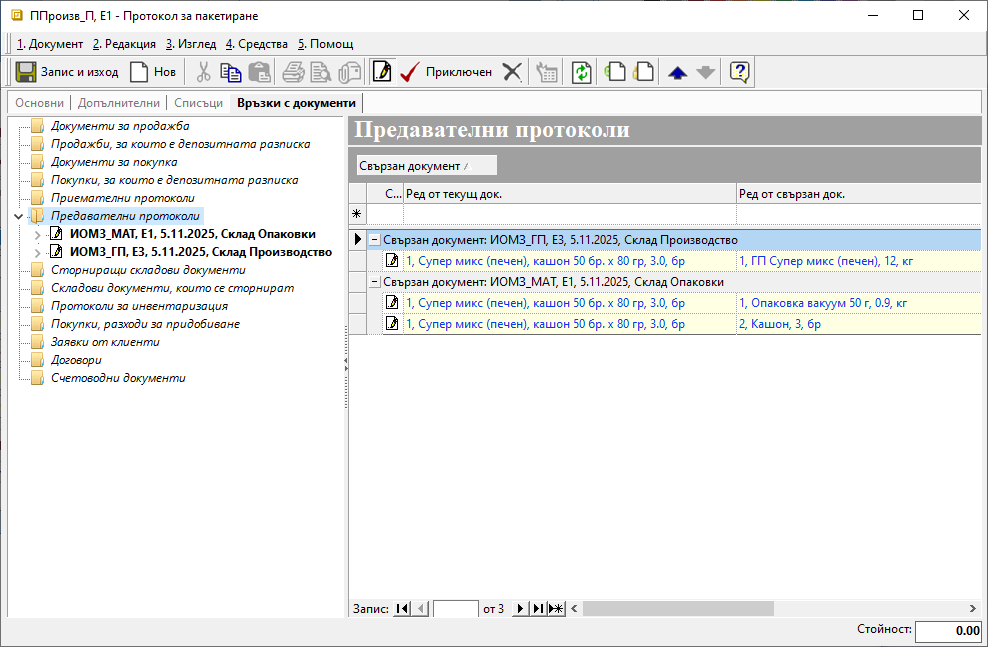Open the Редакция menu
Viewport: 988px width, 647px height.
click(124, 44)
